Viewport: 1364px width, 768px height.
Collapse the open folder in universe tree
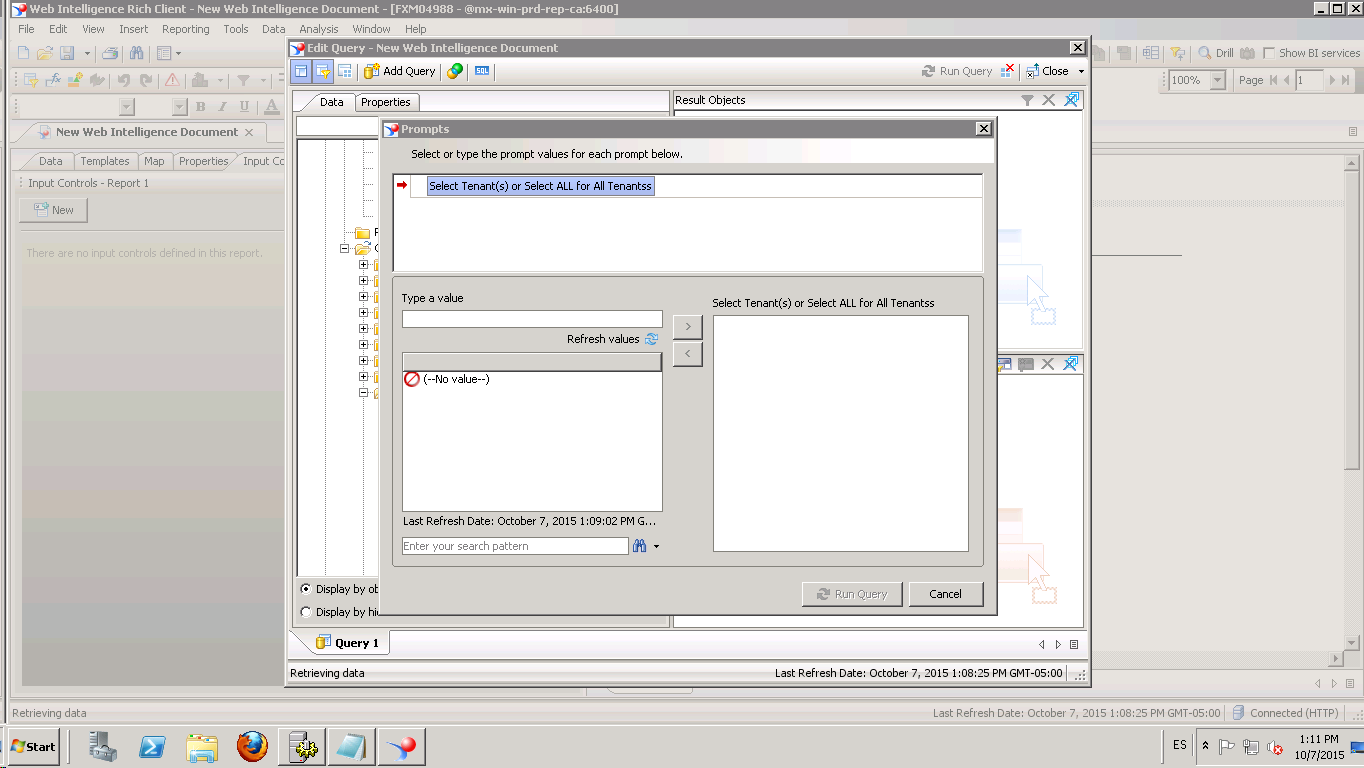tap(345, 249)
